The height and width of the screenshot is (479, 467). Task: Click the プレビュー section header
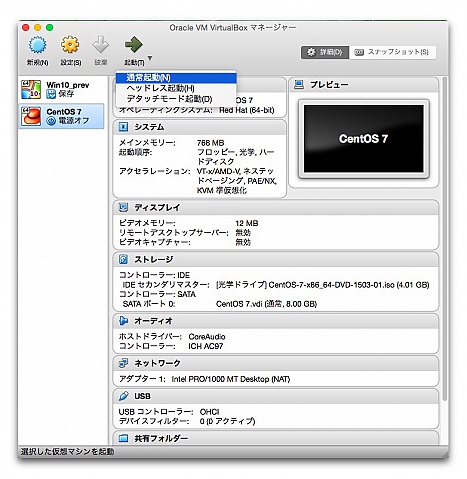point(329,85)
